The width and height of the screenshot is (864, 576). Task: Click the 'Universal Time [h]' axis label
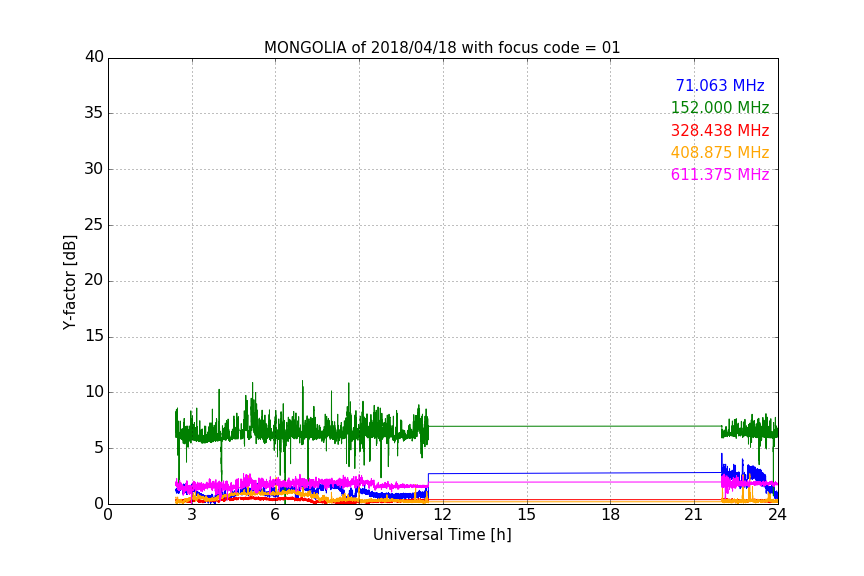[x=442, y=535]
